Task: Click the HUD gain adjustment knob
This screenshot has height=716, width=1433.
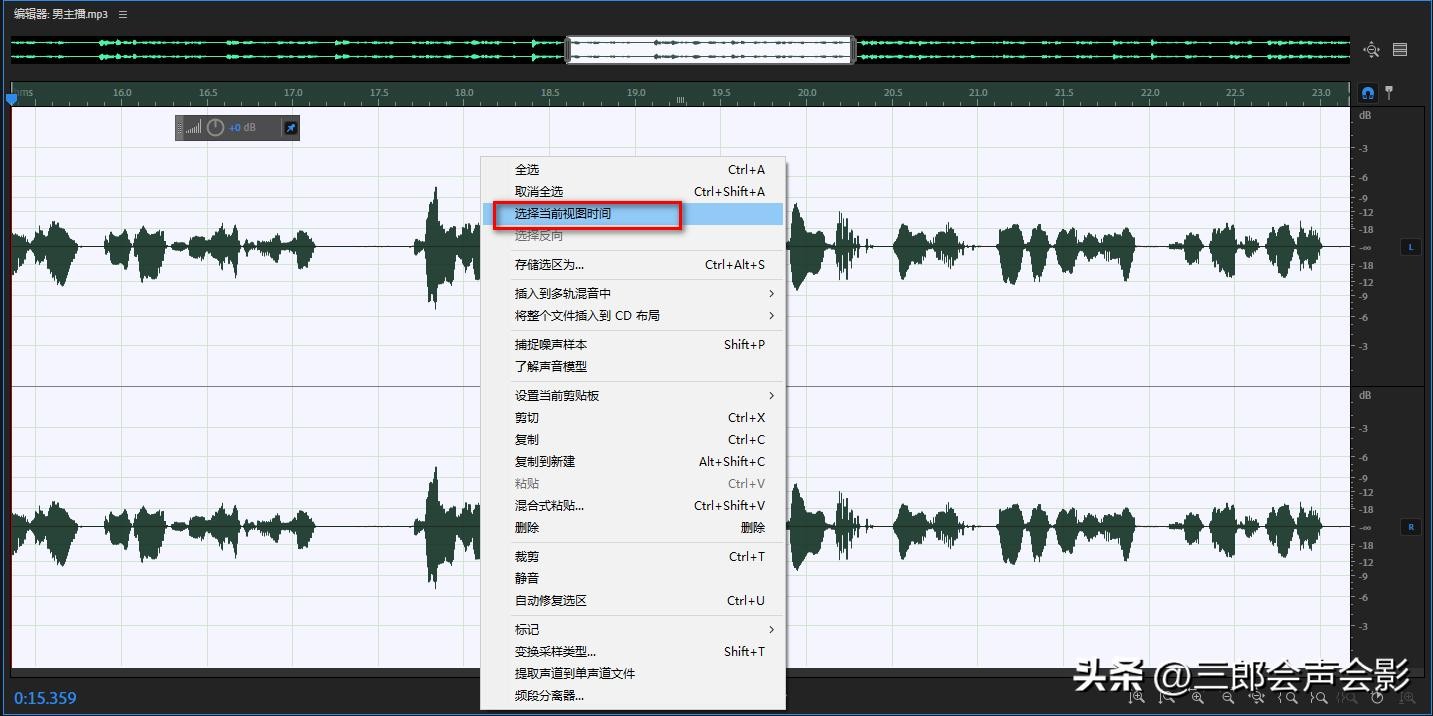Action: coord(215,128)
